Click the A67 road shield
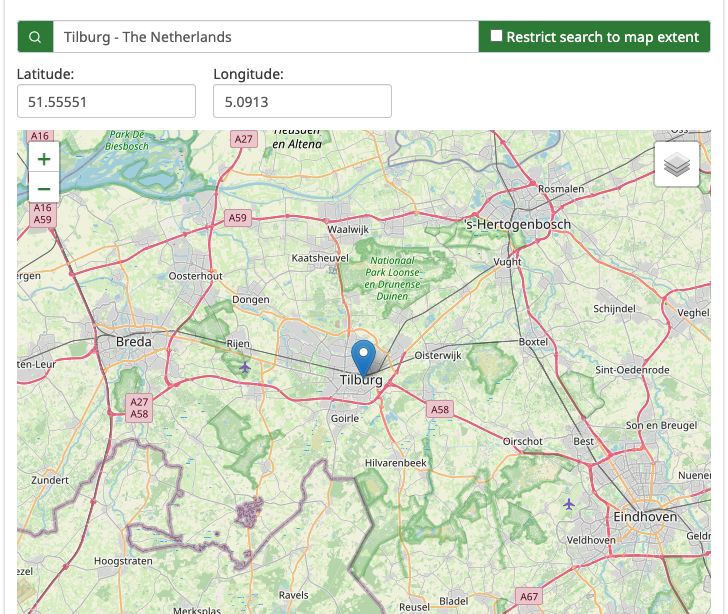Screen dimensions: 728x614 tap(529, 596)
